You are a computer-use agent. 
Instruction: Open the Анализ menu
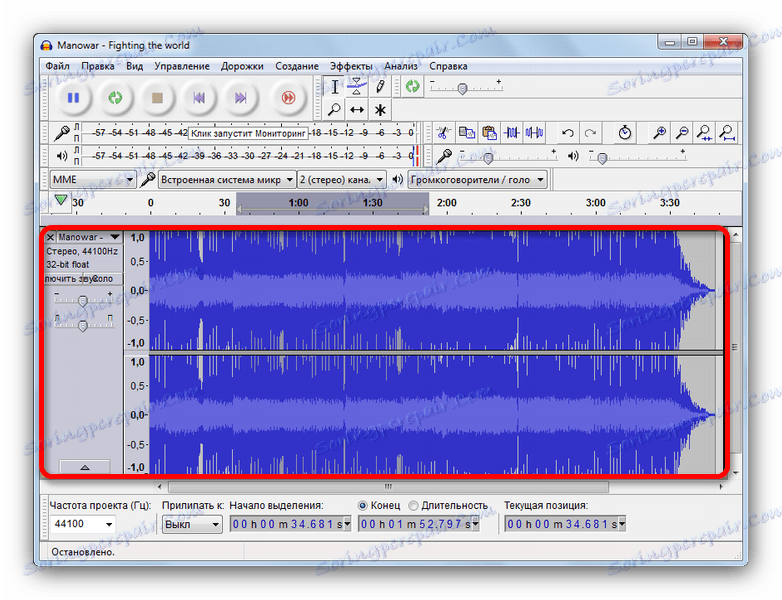(401, 66)
